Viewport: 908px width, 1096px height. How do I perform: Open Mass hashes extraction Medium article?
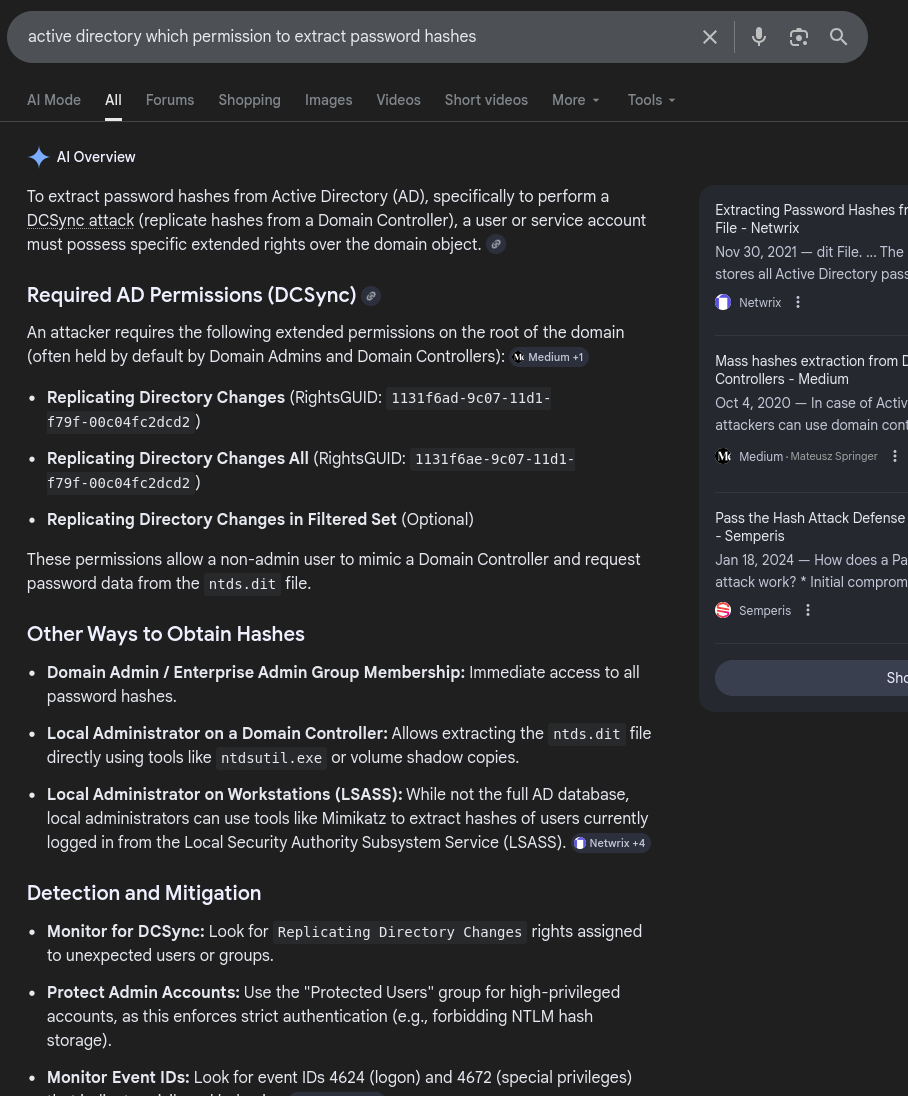click(x=811, y=370)
